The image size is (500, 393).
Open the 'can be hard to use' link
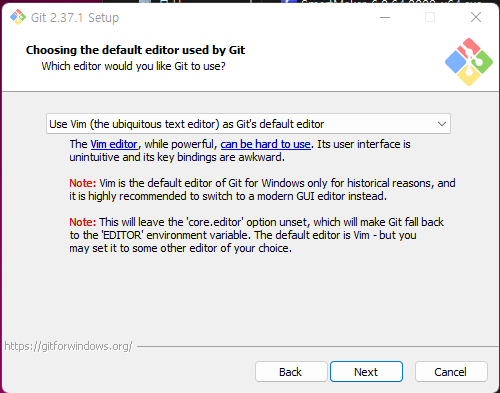[265, 144]
